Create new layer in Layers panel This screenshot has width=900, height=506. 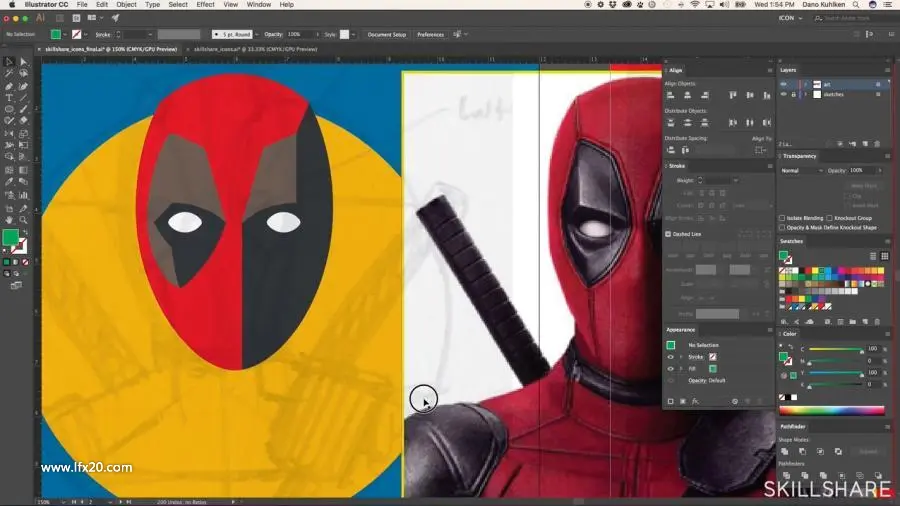[865, 144]
